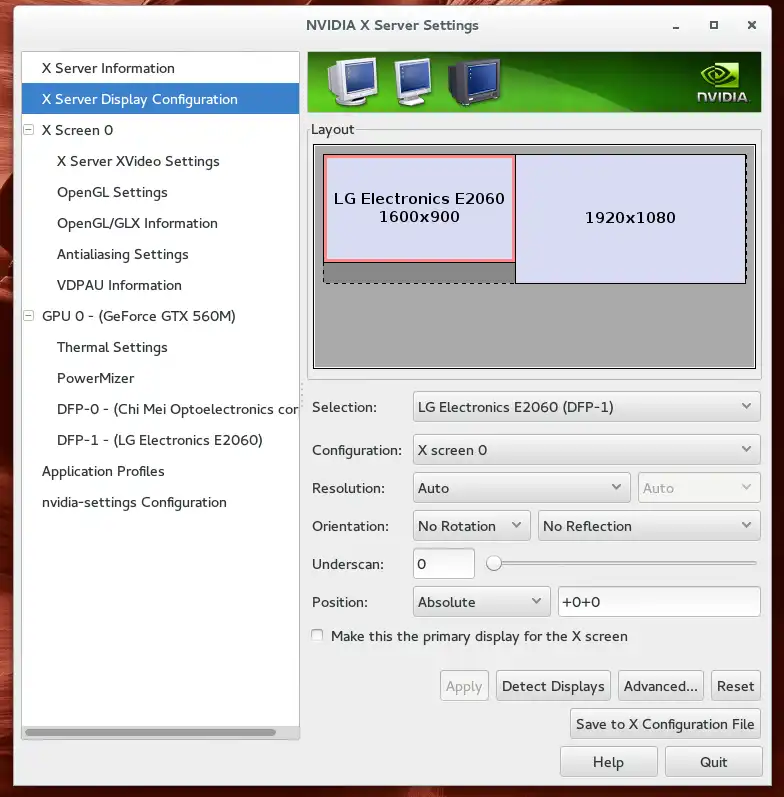The width and height of the screenshot is (784, 797).
Task: Open the Resolution Auto dropdown
Action: pyautogui.click(x=522, y=488)
